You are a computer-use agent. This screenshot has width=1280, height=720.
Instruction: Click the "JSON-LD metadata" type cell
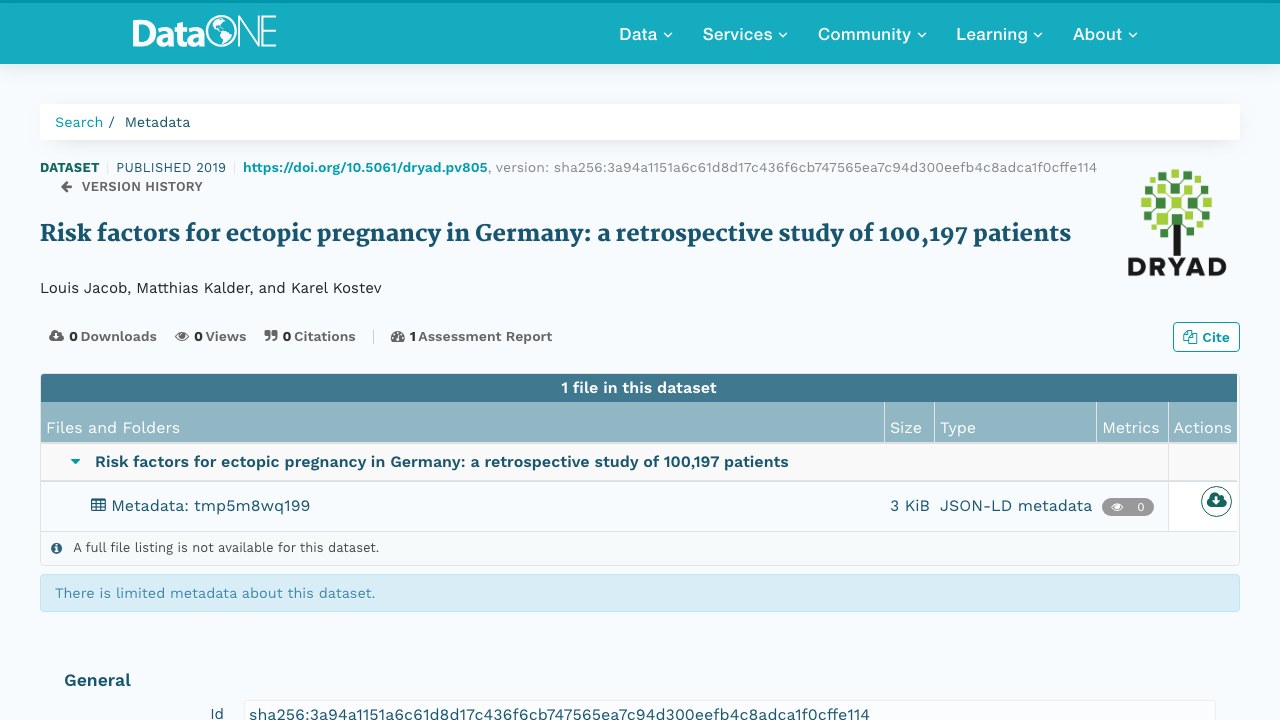pyautogui.click(x=1016, y=506)
